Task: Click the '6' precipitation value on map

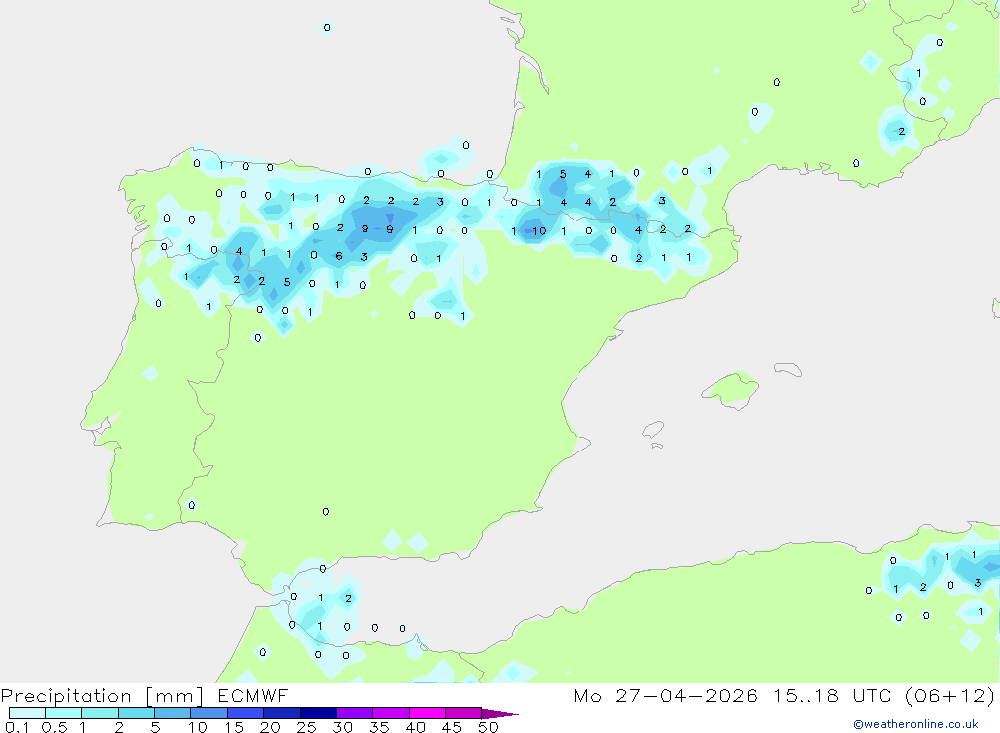Action: coord(339,256)
